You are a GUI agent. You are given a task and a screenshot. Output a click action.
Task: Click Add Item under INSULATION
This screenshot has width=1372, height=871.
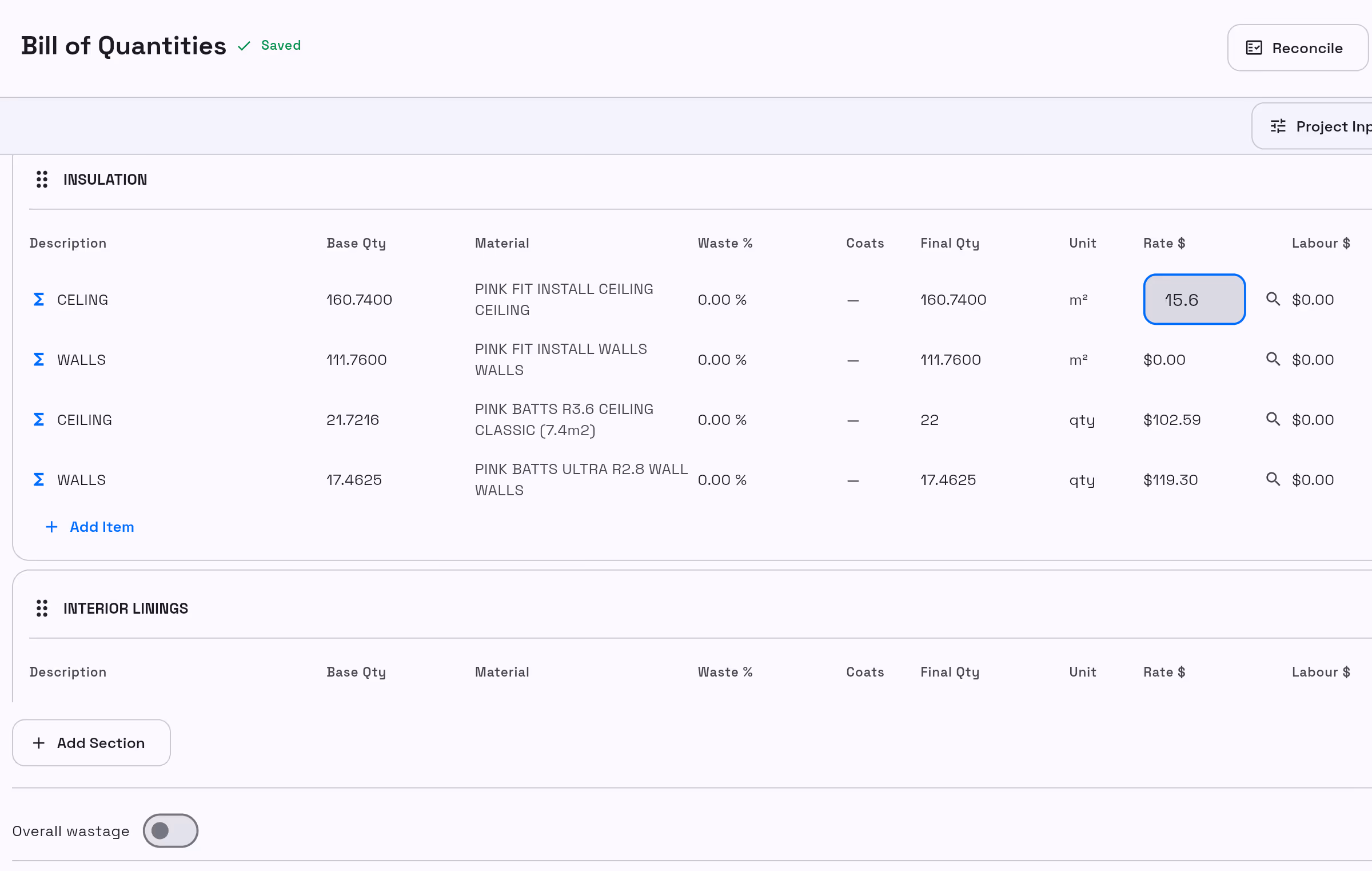[x=90, y=527]
